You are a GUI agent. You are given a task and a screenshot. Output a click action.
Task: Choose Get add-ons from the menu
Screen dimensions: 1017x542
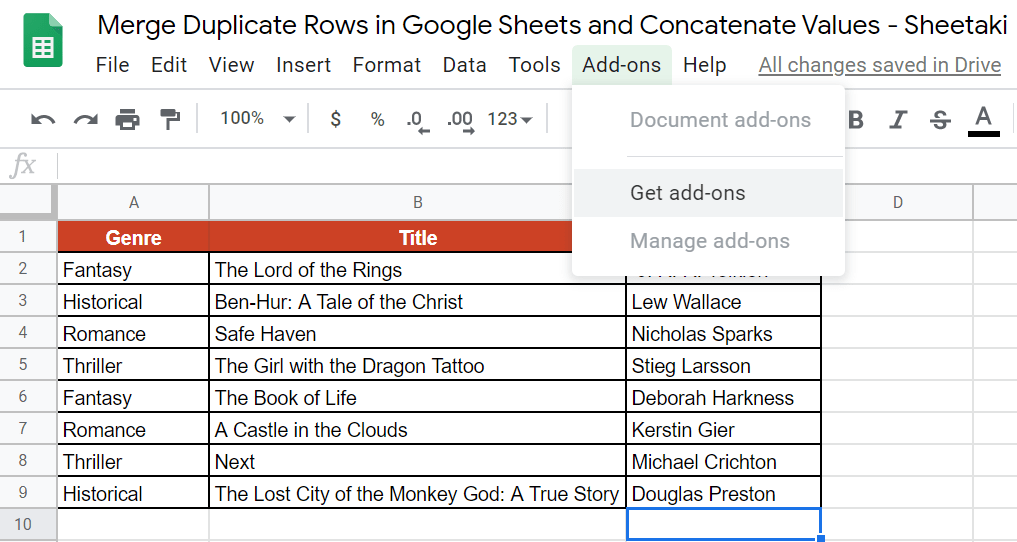tap(708, 193)
